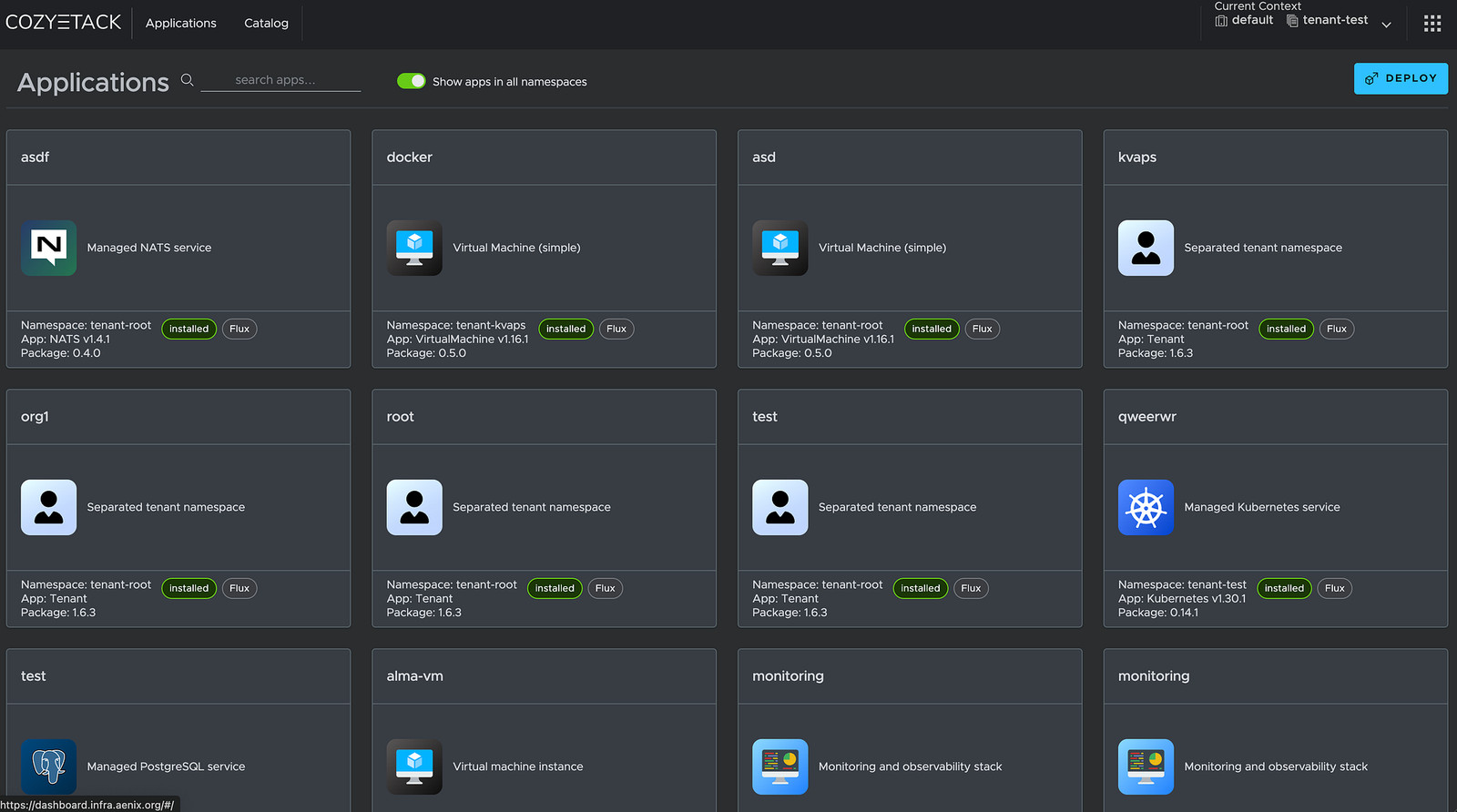Click 'App: Kubernetes v1.30.1' text
This screenshot has height=812, width=1457.
pyautogui.click(x=1182, y=599)
